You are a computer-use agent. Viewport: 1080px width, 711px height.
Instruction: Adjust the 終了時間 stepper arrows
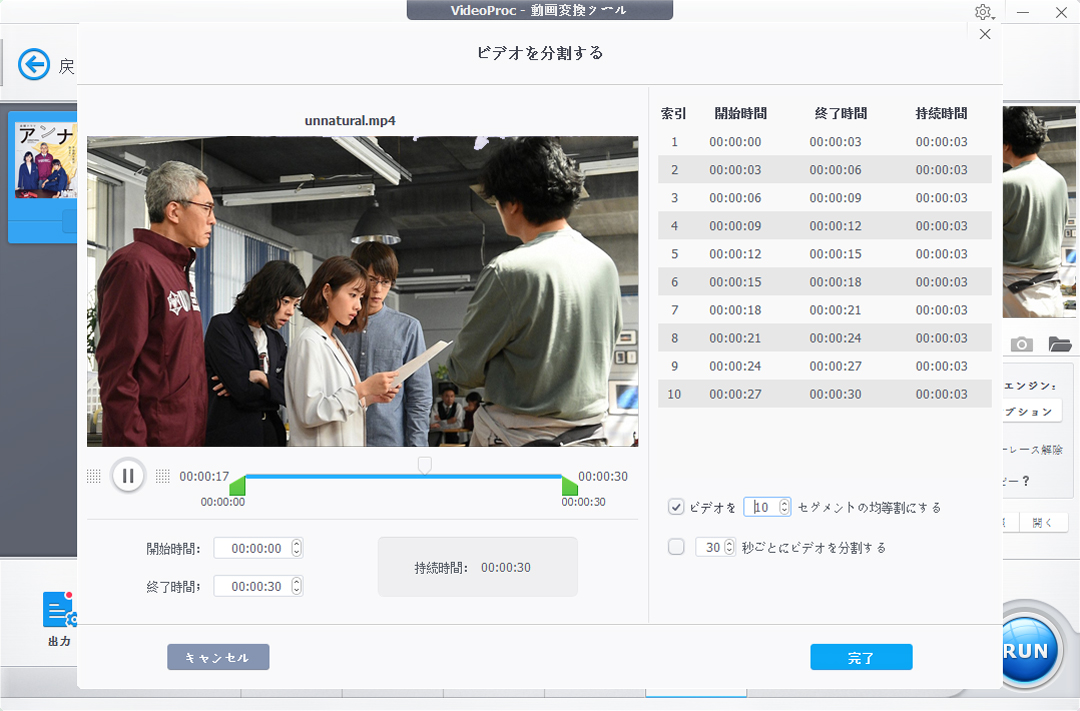pyautogui.click(x=297, y=586)
